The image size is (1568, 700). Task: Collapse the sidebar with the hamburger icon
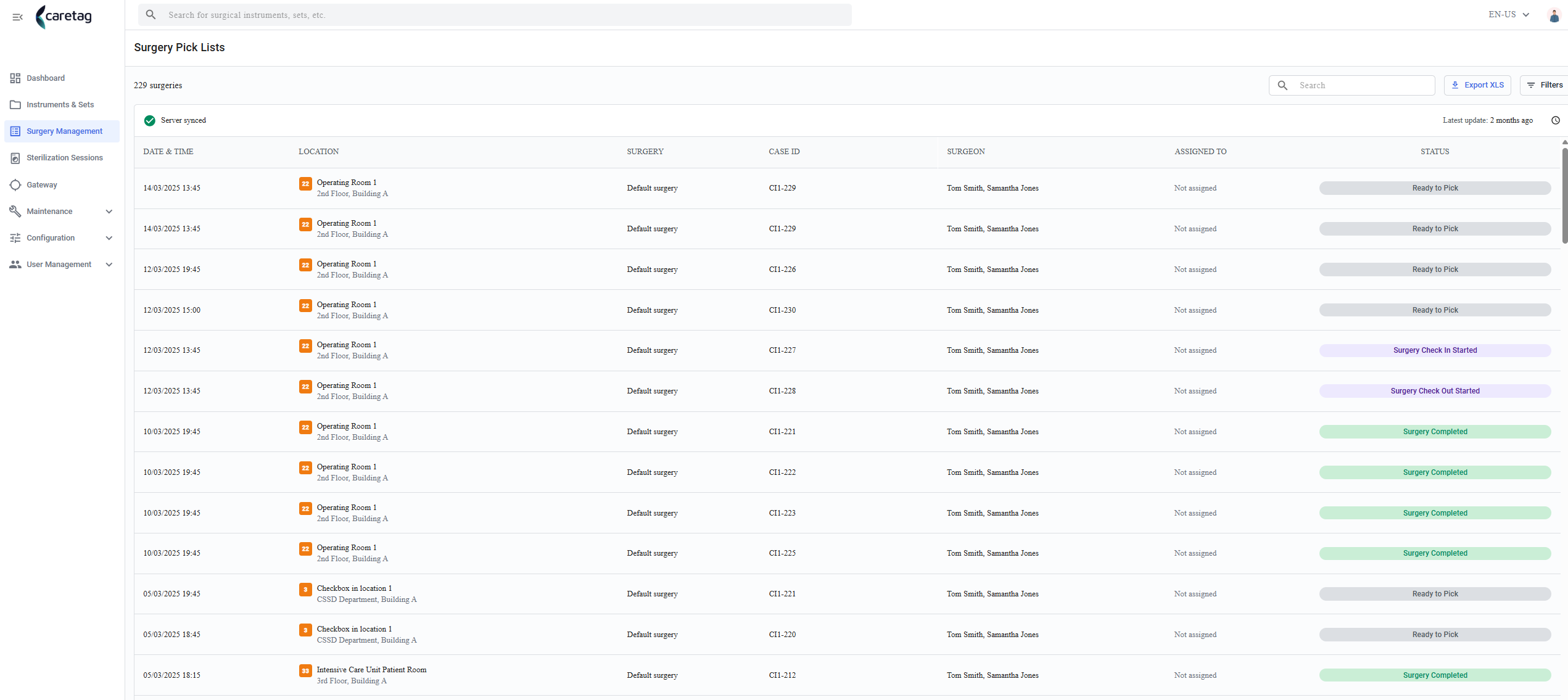[17, 17]
